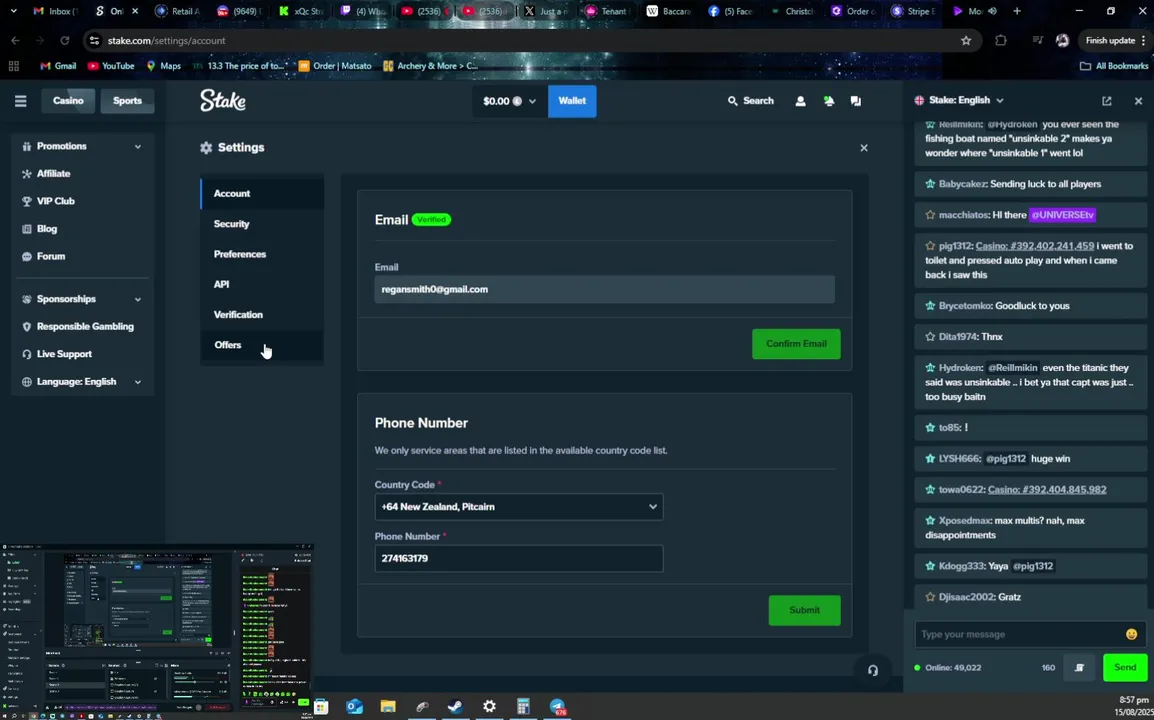Open the chat rules icon beside Send

click(x=1079, y=668)
